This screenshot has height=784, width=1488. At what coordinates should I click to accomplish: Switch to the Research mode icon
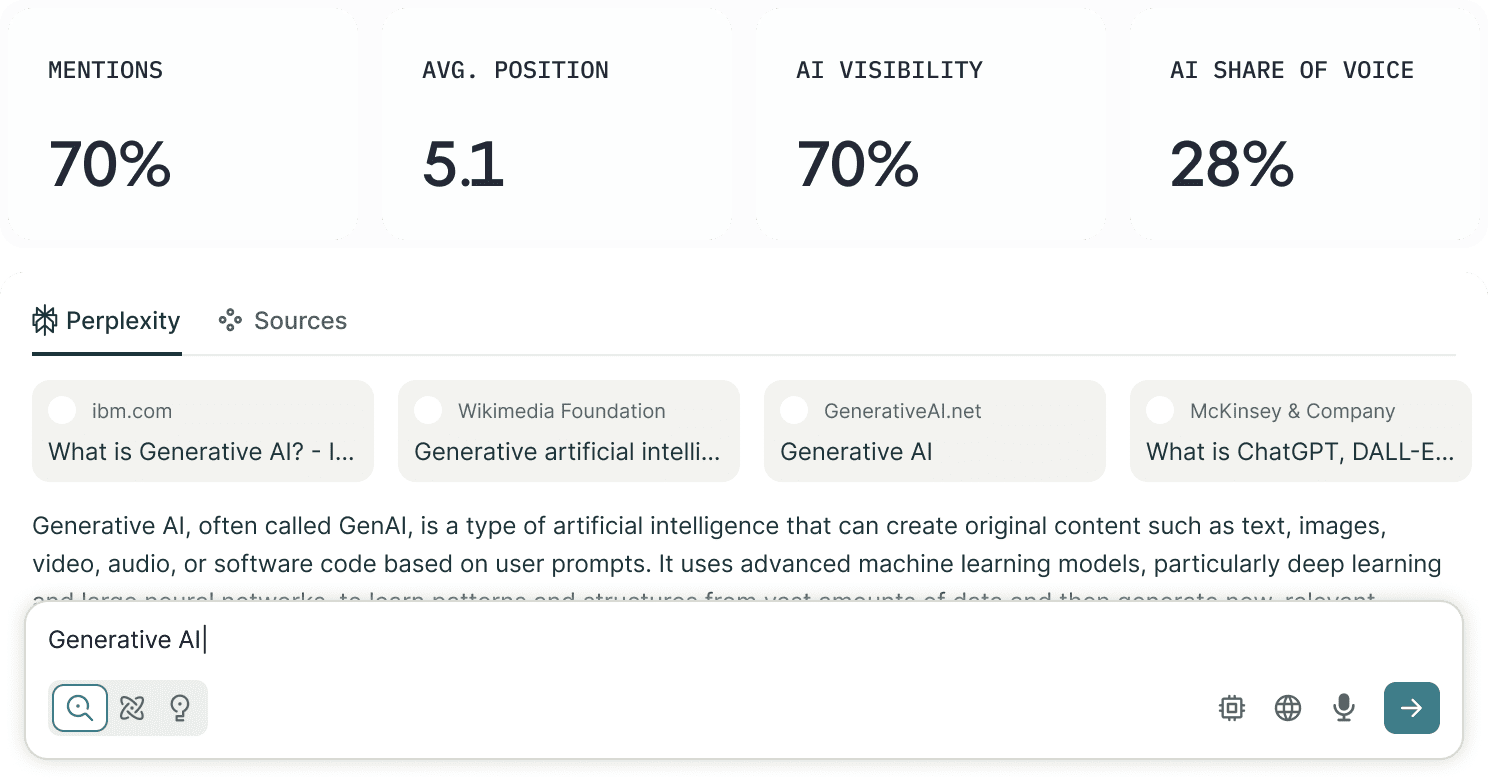[x=132, y=708]
